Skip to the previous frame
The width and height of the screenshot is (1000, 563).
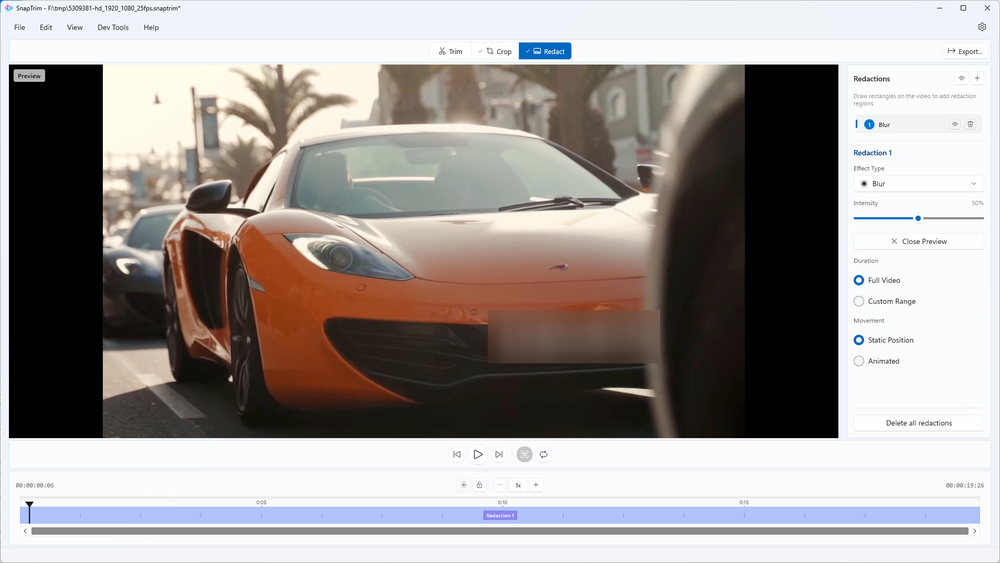click(x=457, y=454)
